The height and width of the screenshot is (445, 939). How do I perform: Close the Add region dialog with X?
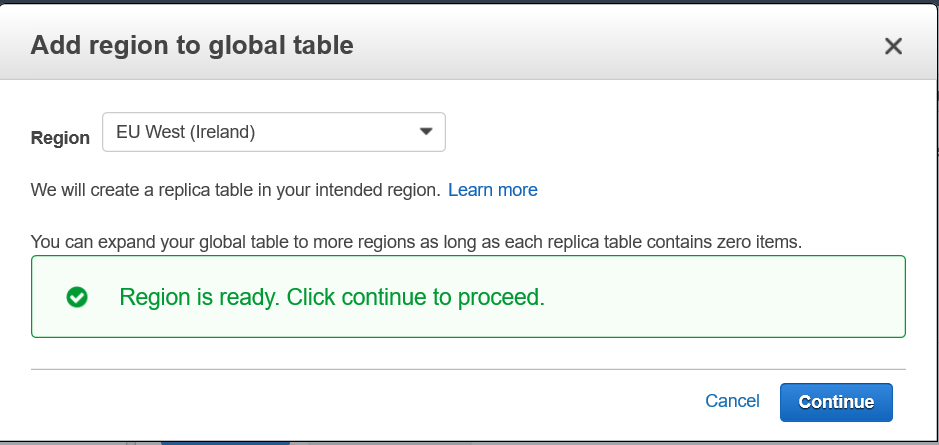[x=893, y=46]
